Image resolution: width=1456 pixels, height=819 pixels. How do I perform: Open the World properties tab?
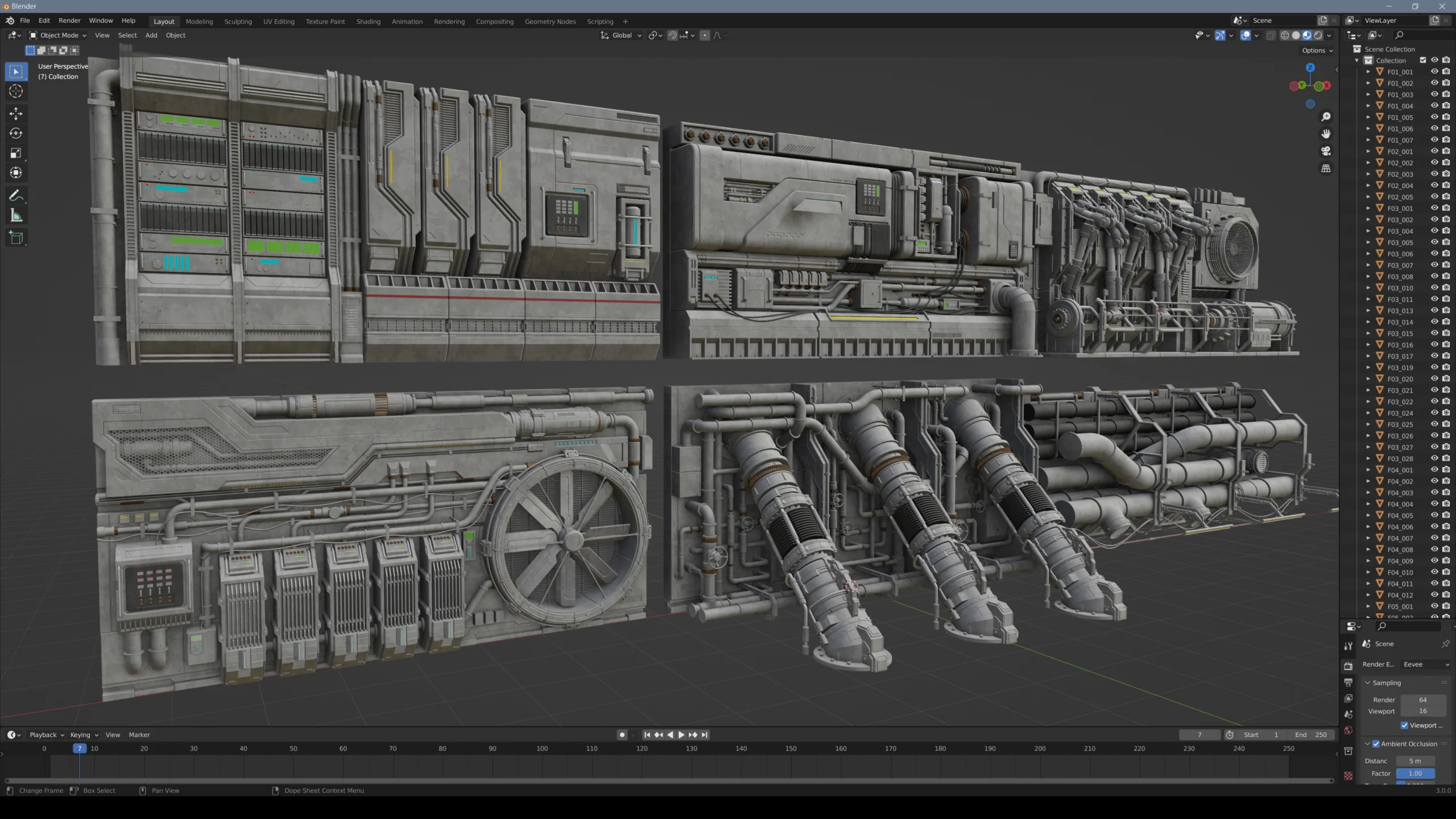(1349, 730)
